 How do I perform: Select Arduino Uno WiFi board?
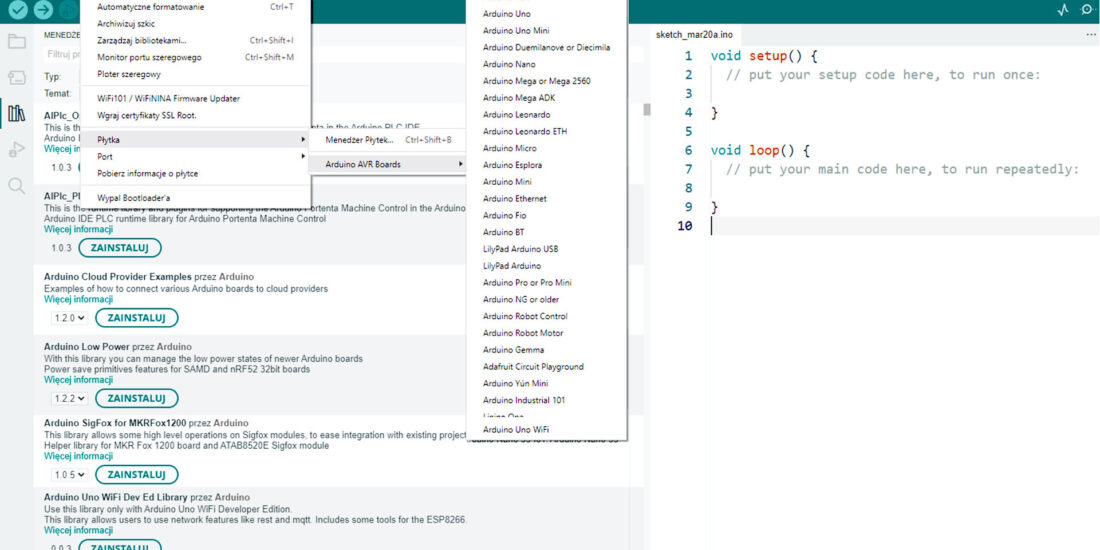tap(546, 430)
